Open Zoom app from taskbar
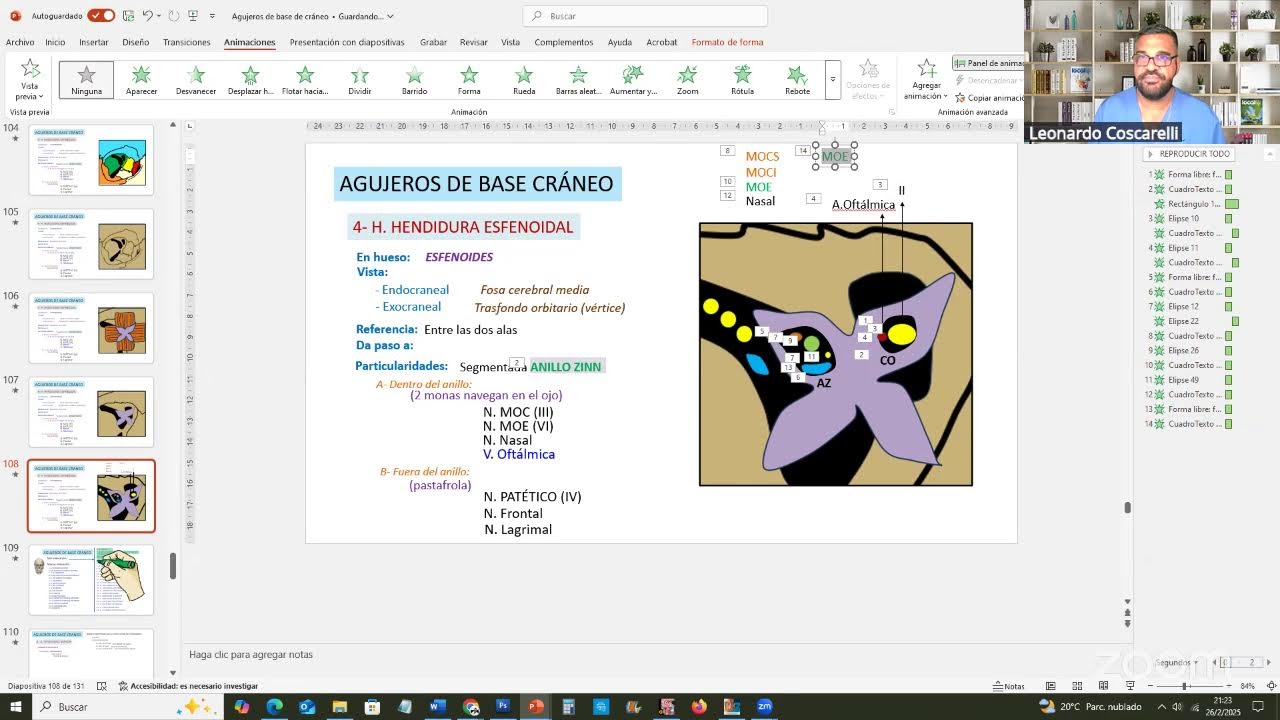Screen dimensions: 1280x720 [x=765, y=707]
